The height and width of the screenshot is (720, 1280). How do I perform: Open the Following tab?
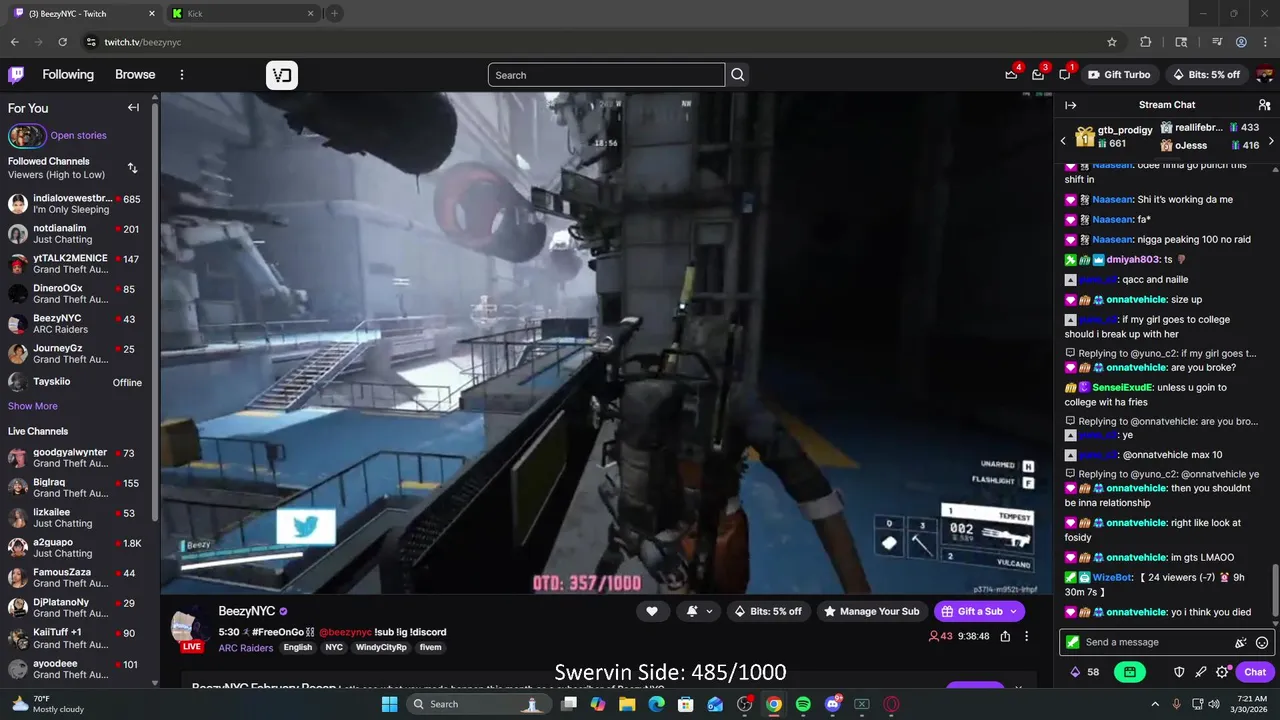tap(68, 75)
